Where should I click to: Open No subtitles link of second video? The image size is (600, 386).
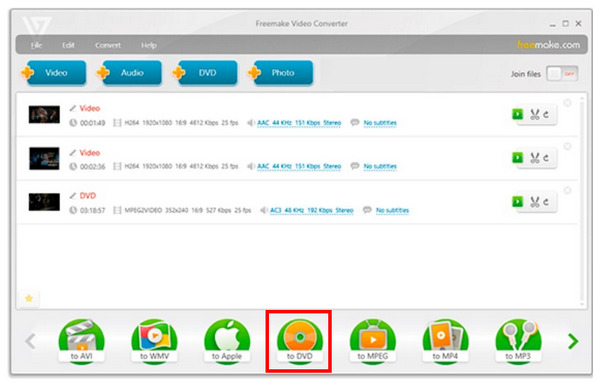pyautogui.click(x=380, y=166)
